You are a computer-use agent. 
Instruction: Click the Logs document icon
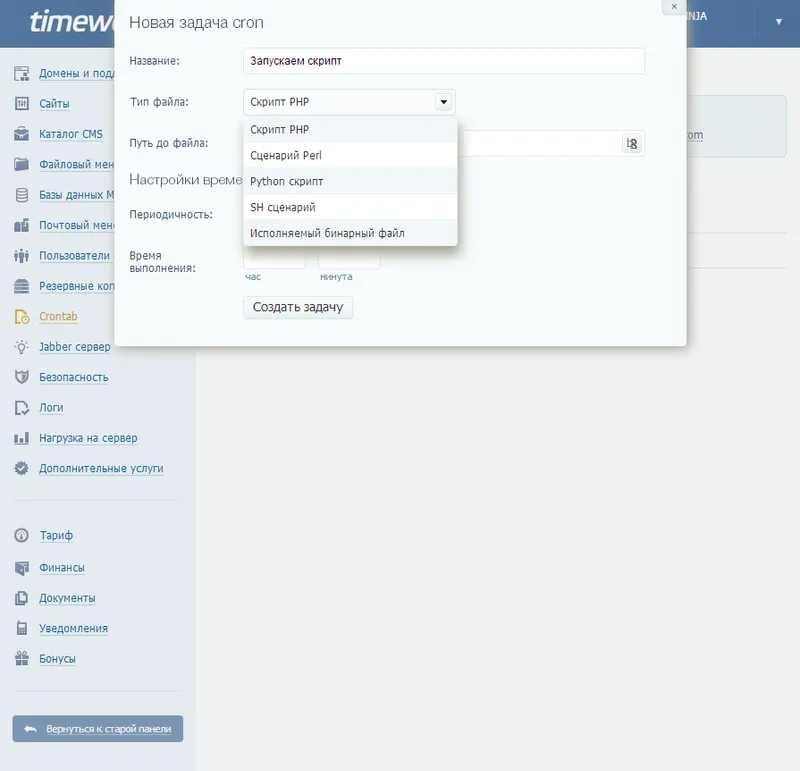[21, 408]
